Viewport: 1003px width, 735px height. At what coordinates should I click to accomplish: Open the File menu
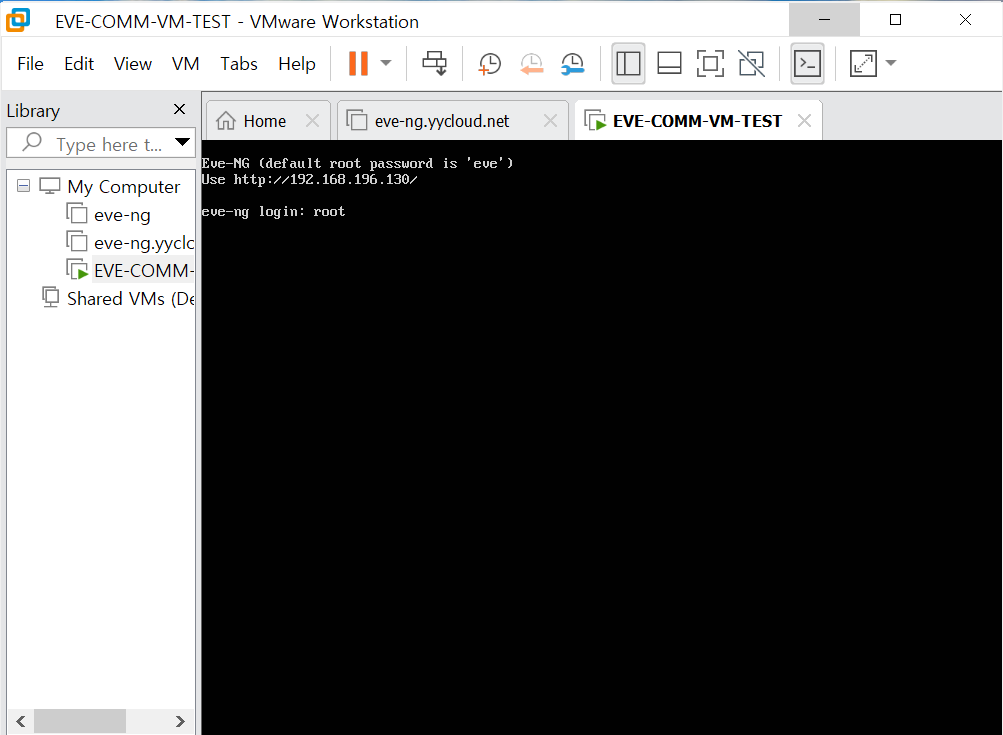tap(30, 64)
